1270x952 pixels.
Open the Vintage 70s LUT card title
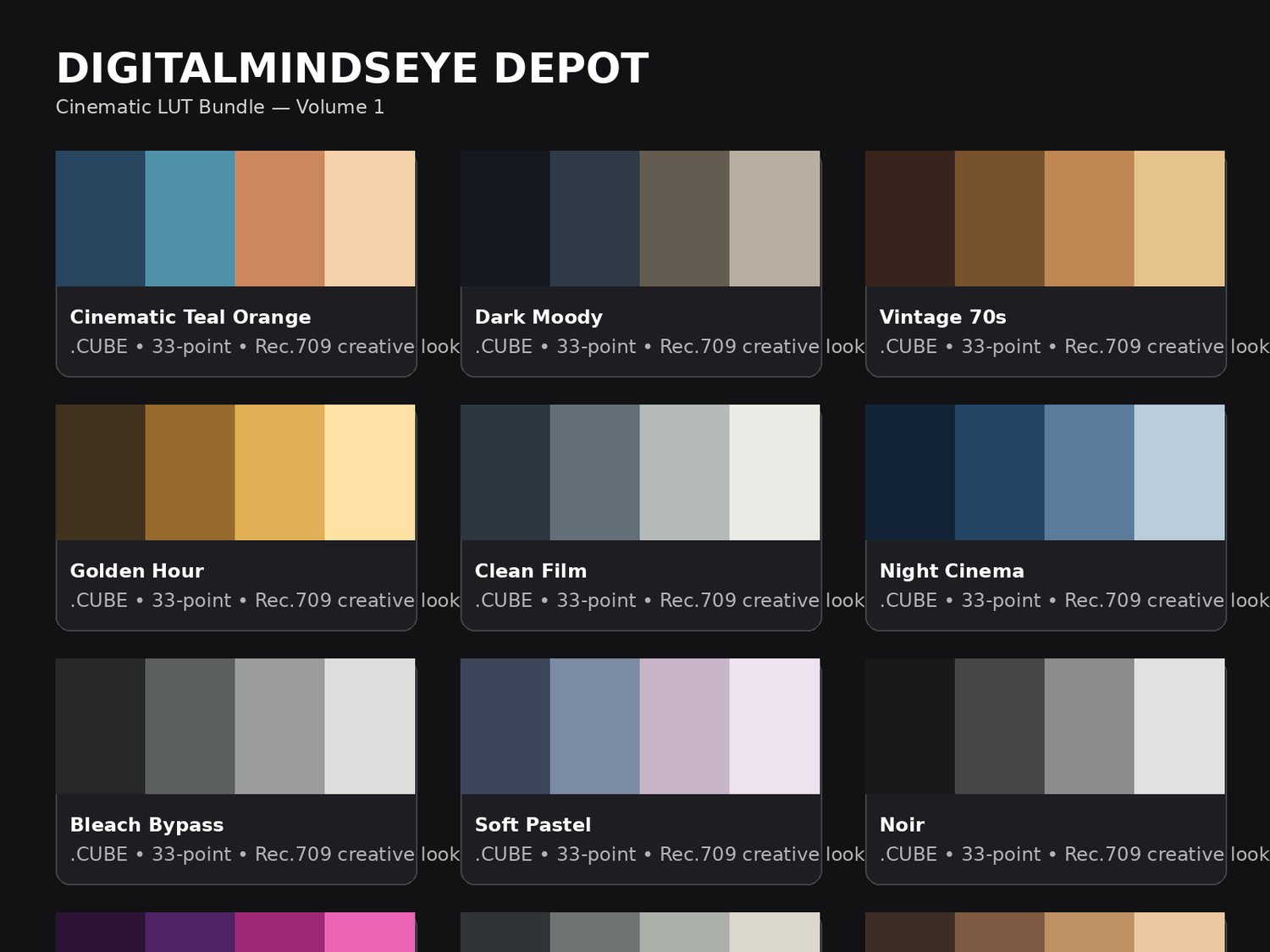pyautogui.click(x=942, y=317)
